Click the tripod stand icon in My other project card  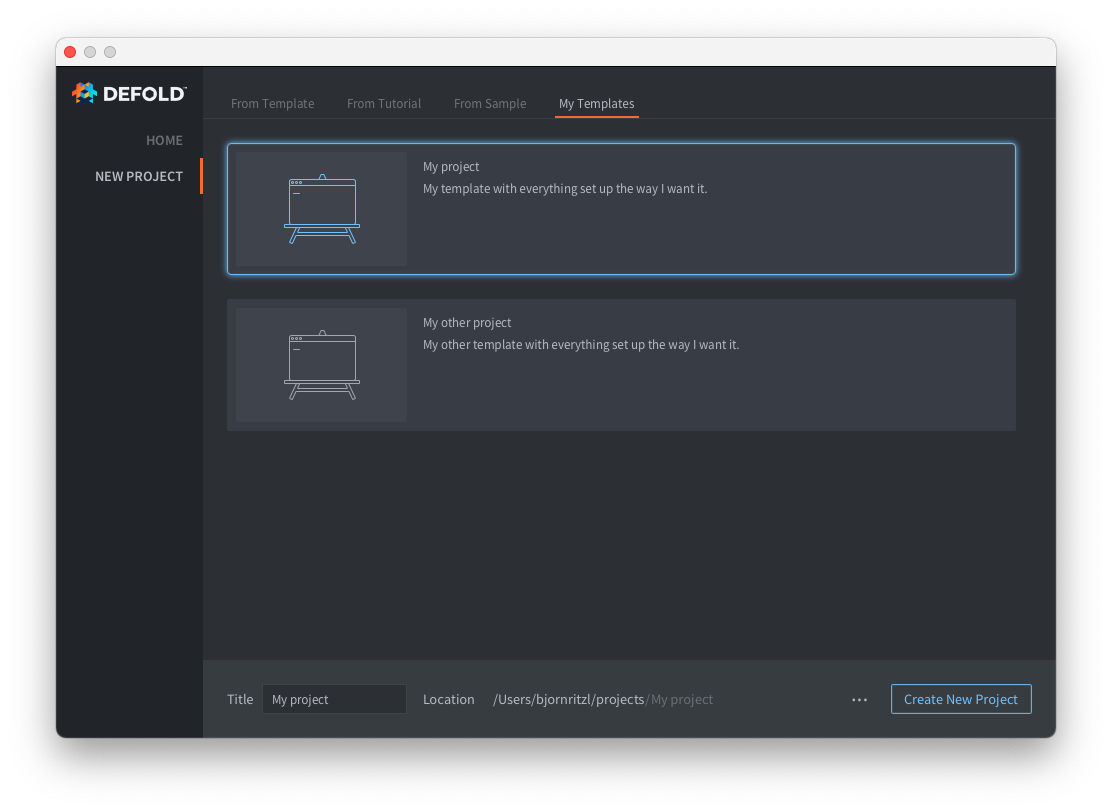click(x=322, y=388)
